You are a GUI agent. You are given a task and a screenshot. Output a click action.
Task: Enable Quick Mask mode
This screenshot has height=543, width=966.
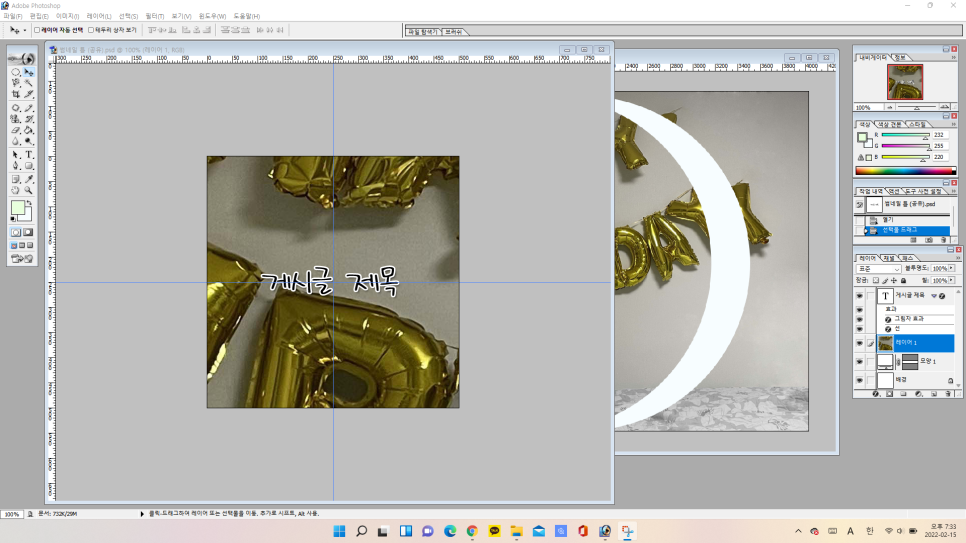tap(28, 232)
